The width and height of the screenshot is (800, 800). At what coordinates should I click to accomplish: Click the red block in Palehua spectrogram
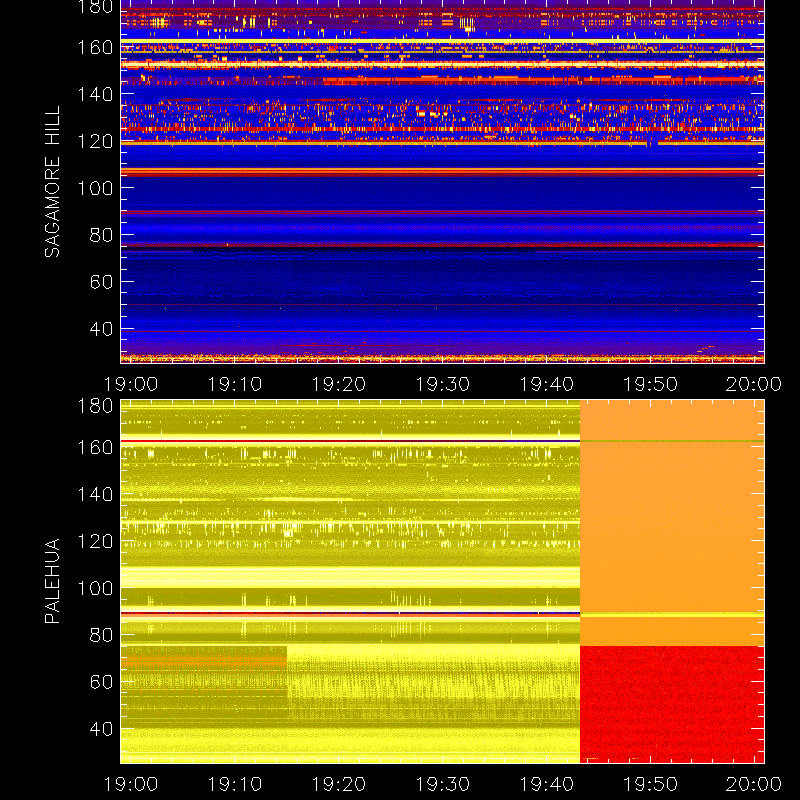click(x=672, y=705)
